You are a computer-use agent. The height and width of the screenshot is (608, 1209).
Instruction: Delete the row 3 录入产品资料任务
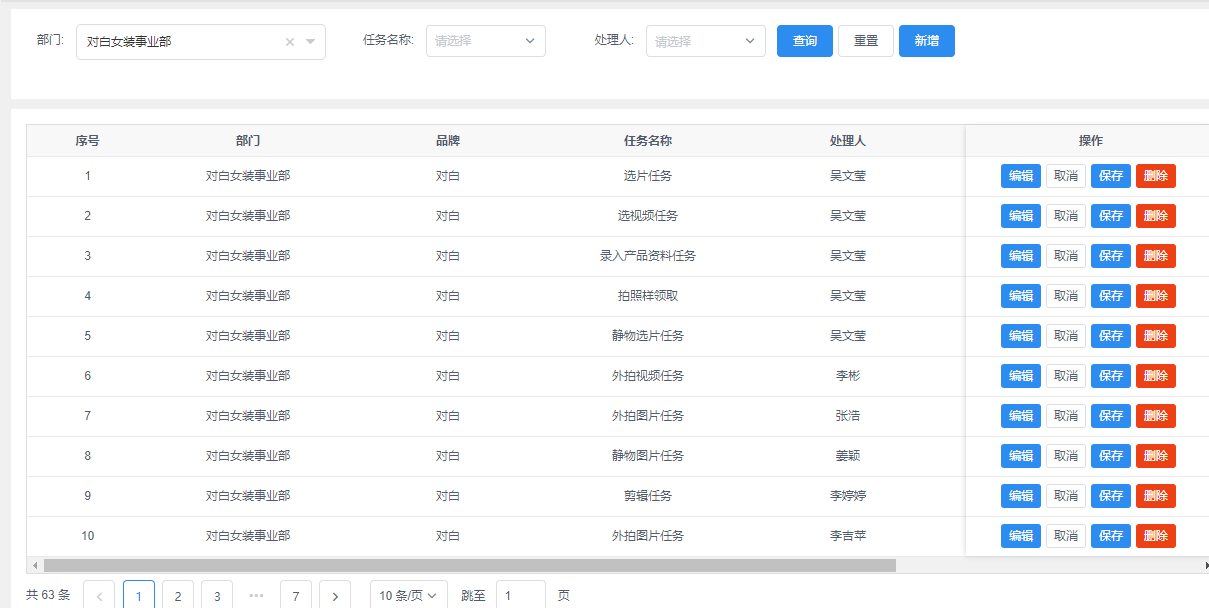(1155, 256)
